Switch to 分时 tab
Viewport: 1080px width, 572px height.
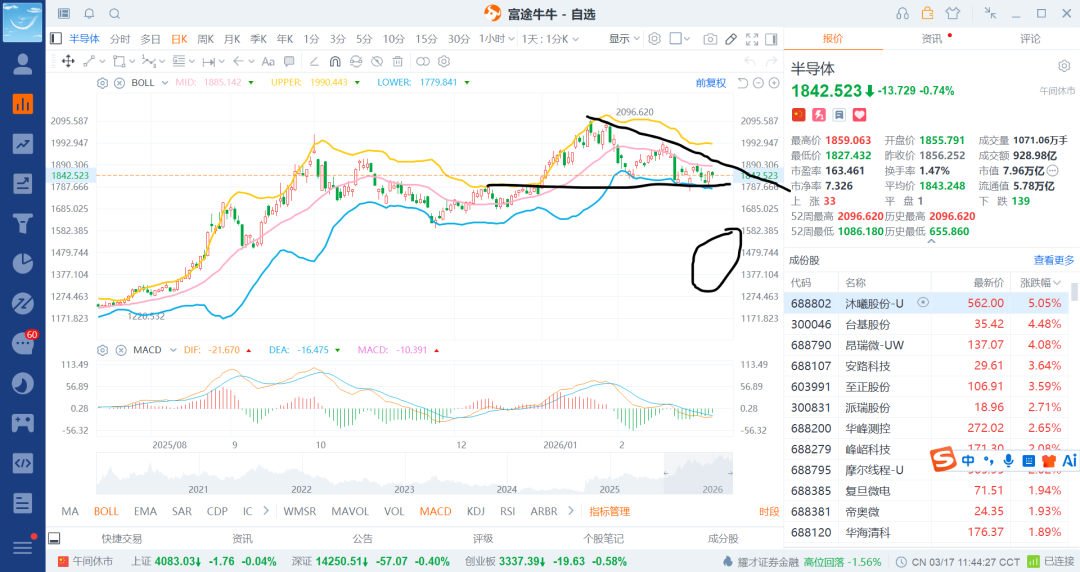[x=120, y=39]
